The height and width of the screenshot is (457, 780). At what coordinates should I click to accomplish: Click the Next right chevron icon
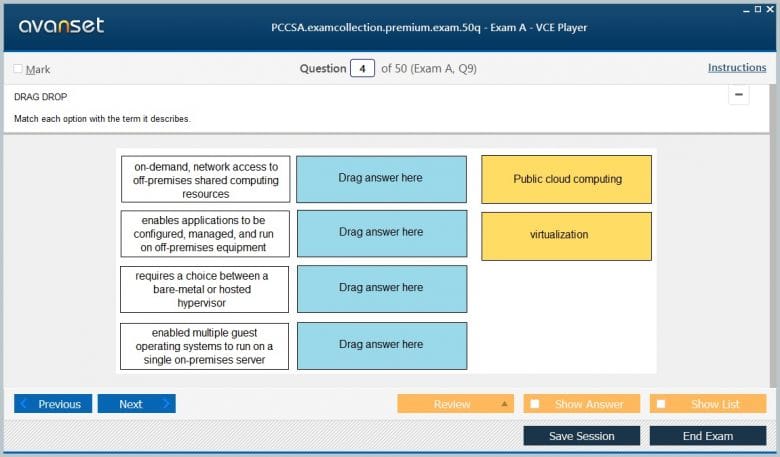click(x=166, y=404)
